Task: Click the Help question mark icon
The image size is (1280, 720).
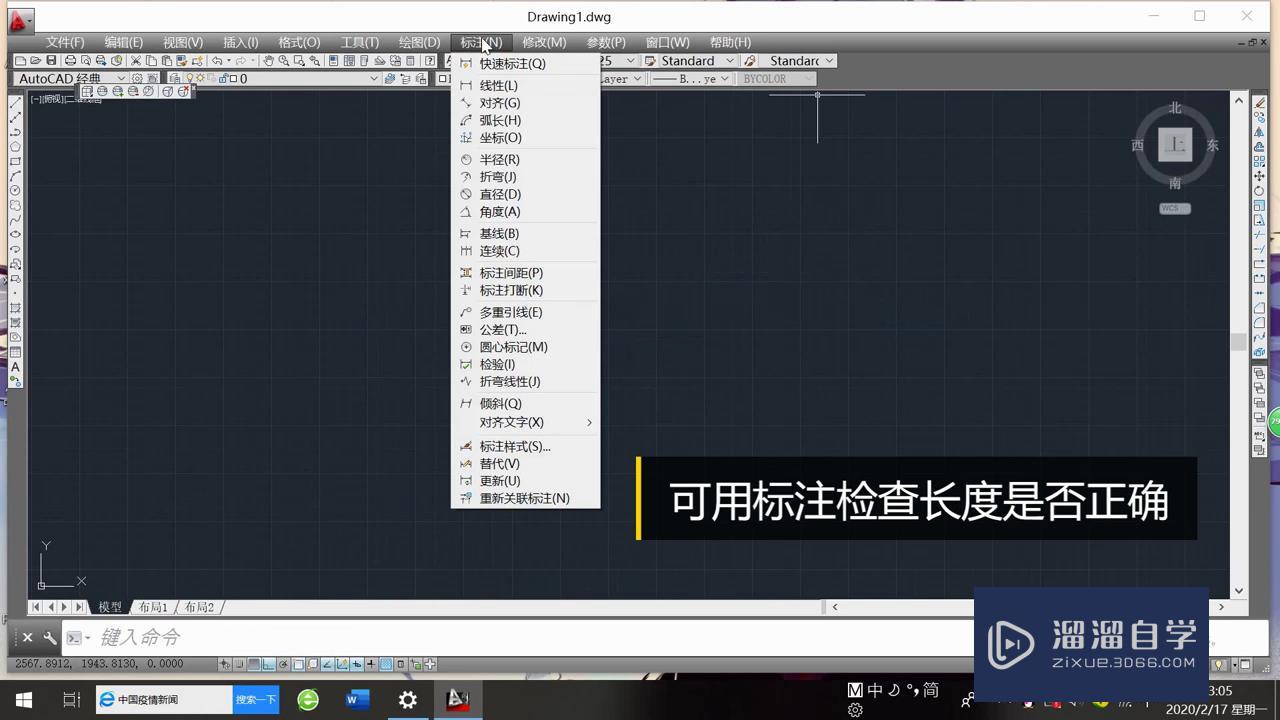Action: tap(429, 61)
